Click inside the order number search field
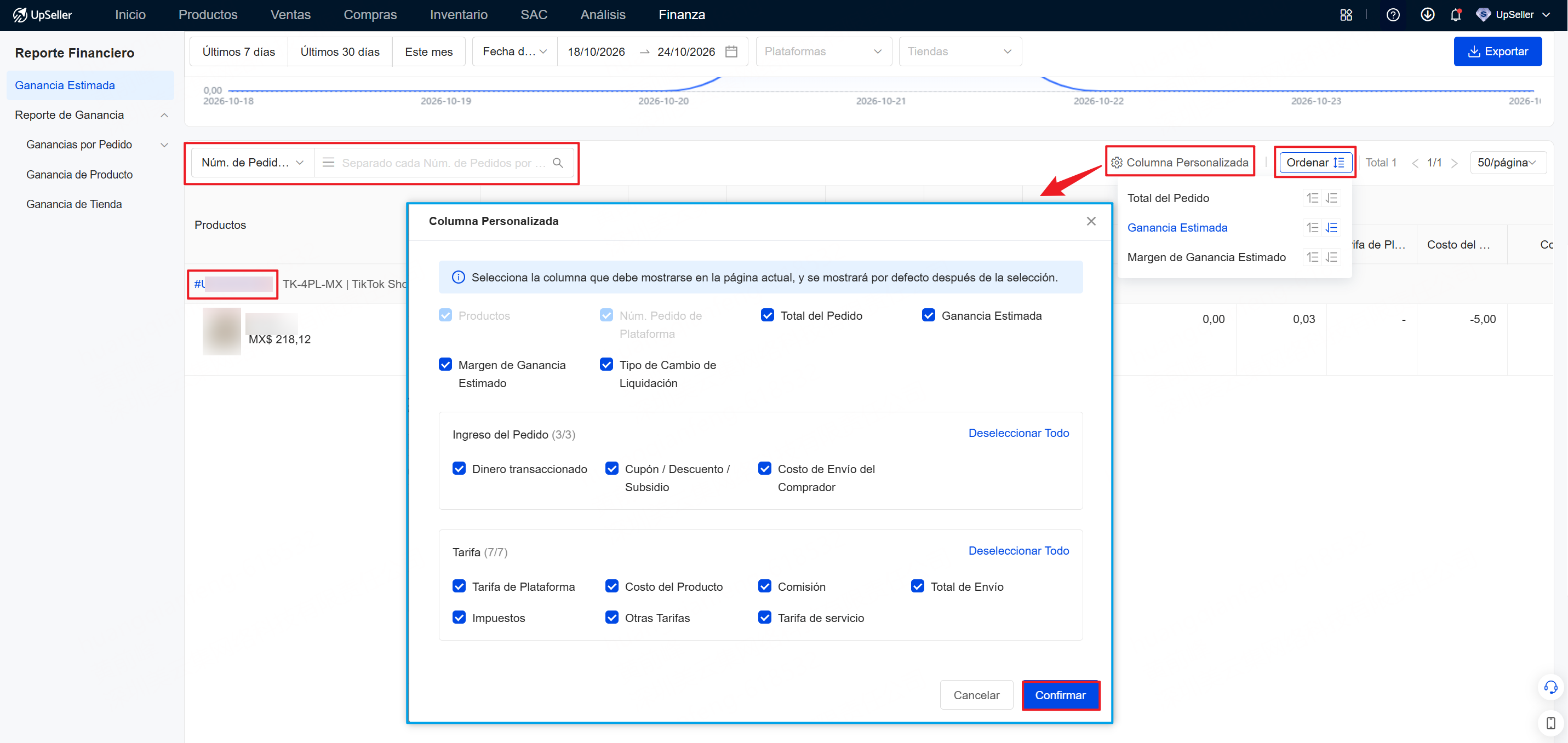The width and height of the screenshot is (1568, 743). pos(443,163)
